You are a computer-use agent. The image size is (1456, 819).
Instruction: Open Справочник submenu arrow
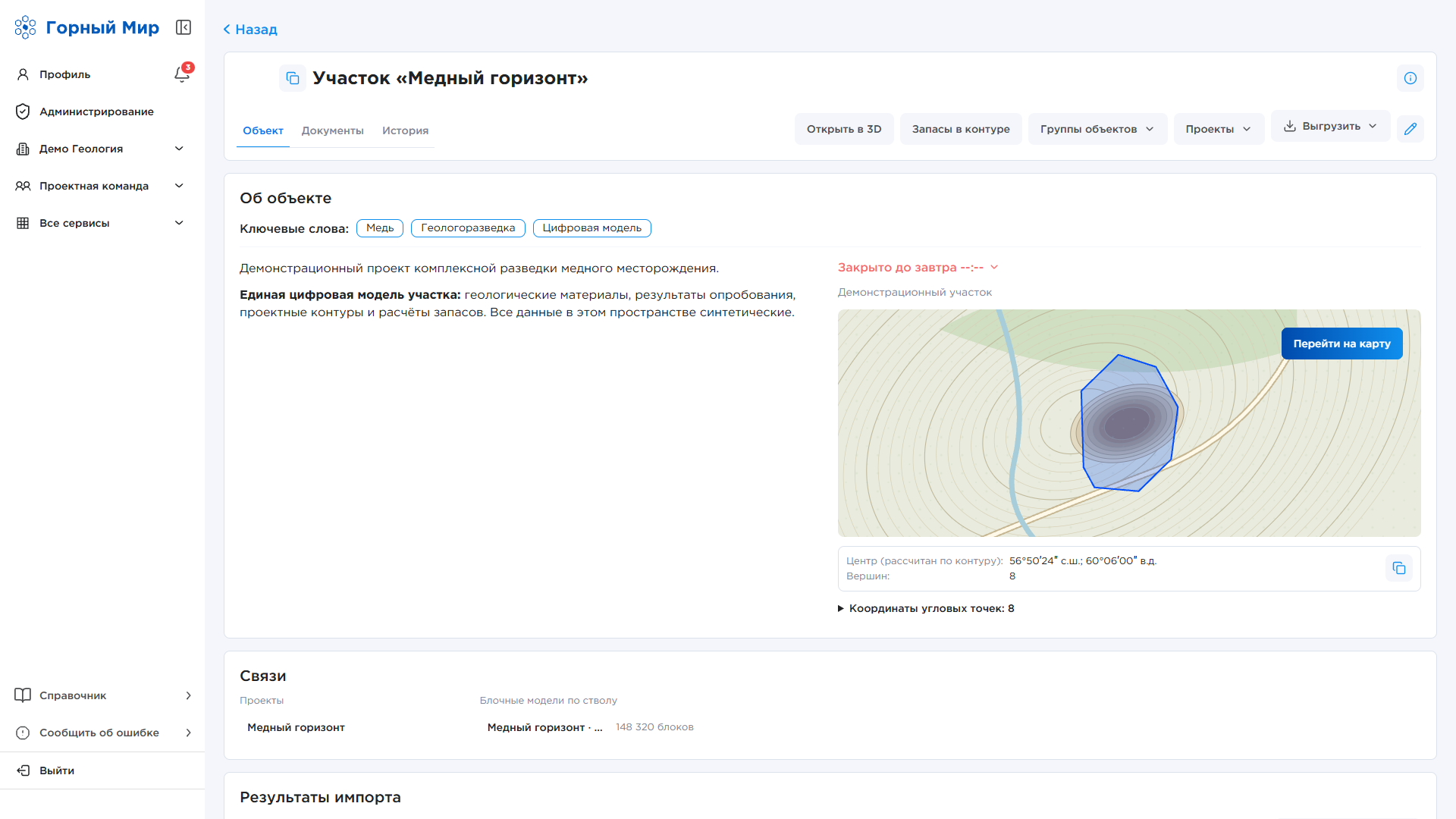(189, 695)
